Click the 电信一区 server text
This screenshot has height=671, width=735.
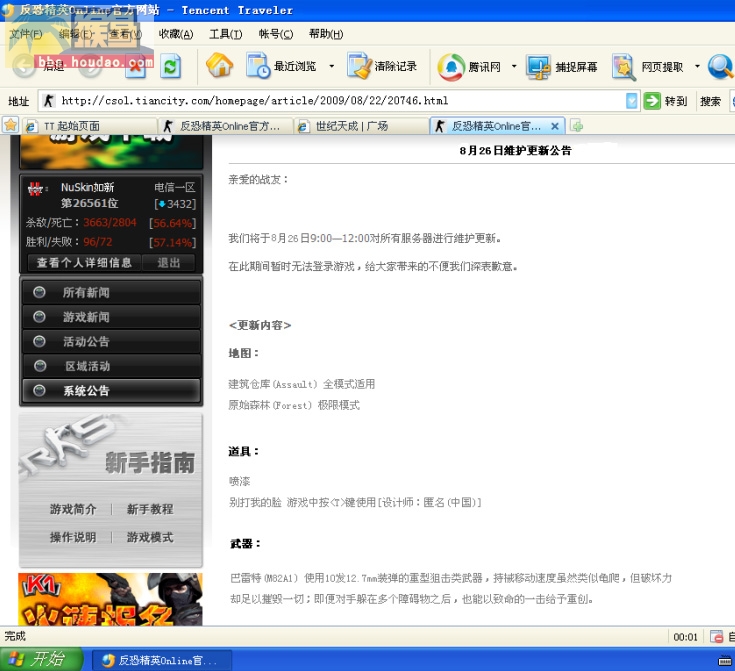(174, 188)
